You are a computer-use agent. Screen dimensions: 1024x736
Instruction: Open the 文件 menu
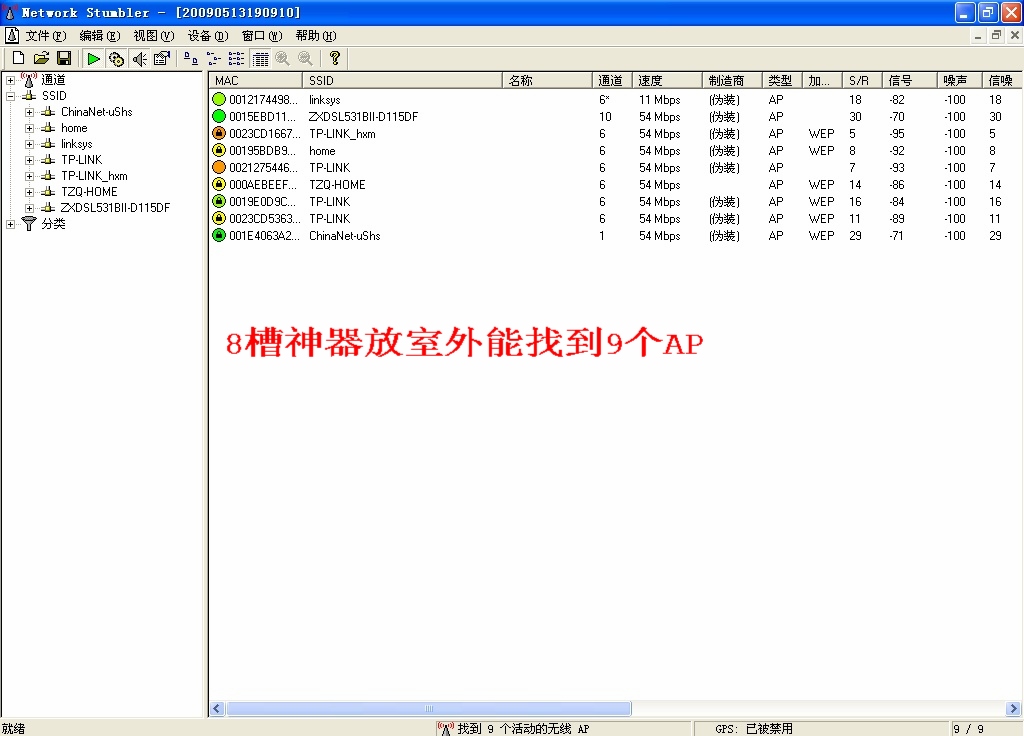46,36
